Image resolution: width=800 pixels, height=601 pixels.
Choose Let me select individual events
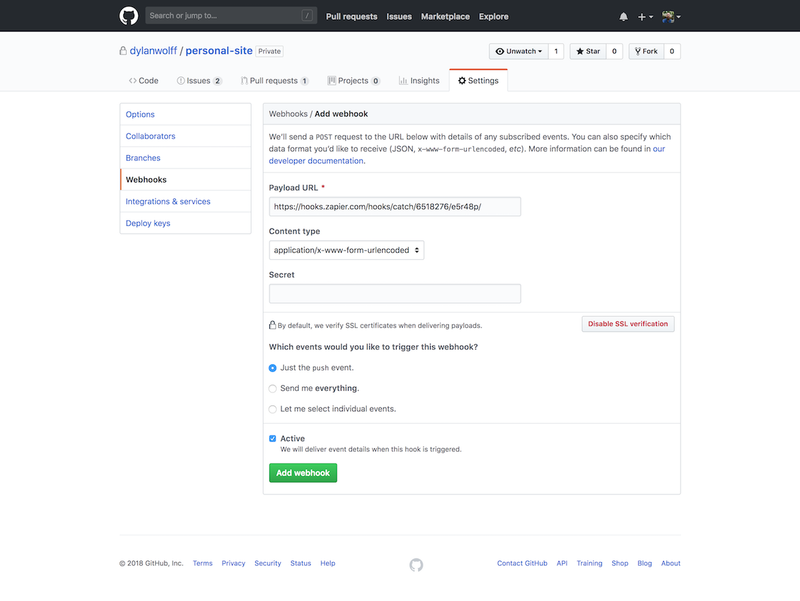tap(272, 408)
